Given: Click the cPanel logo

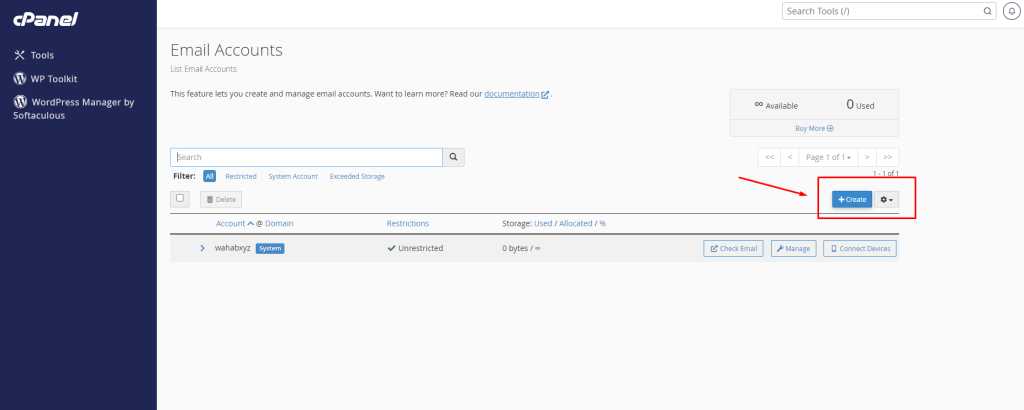Looking at the screenshot, I should coord(45,19).
